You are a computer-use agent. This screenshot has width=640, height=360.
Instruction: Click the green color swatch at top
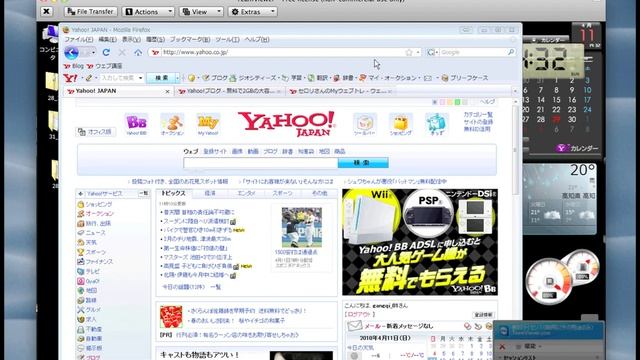pos(458,102)
